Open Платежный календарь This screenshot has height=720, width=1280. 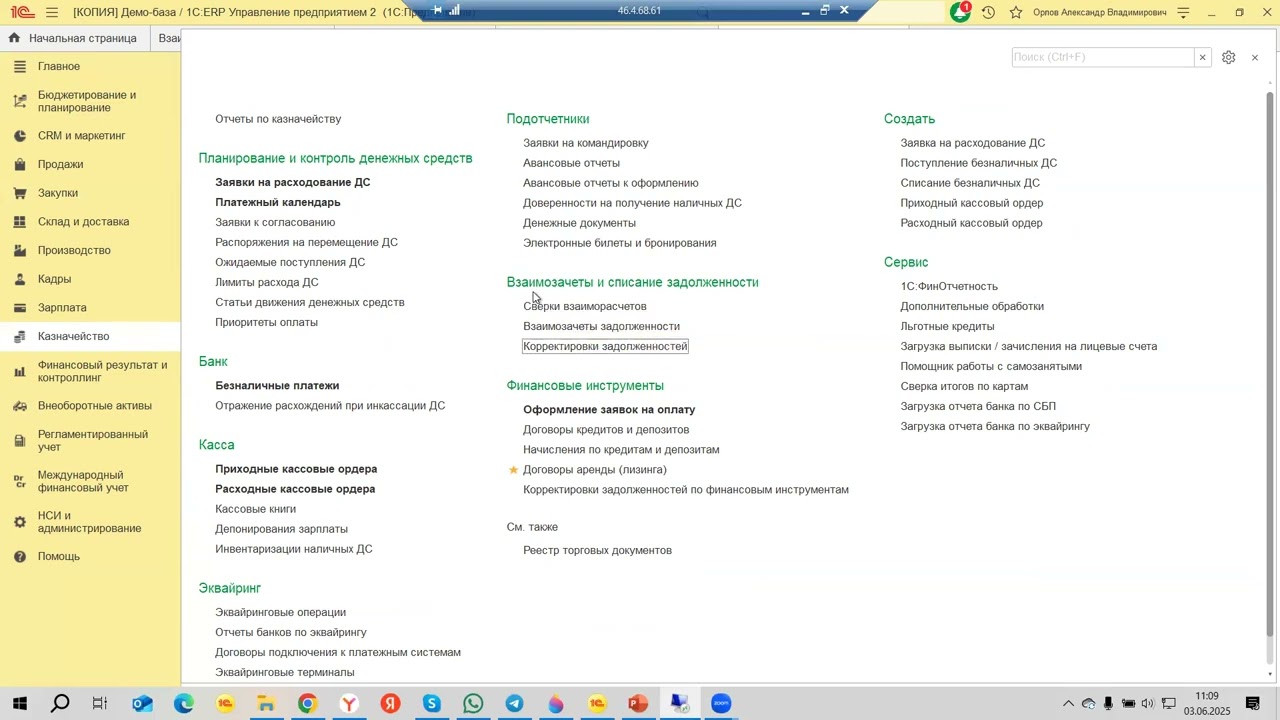pyautogui.click(x=278, y=202)
